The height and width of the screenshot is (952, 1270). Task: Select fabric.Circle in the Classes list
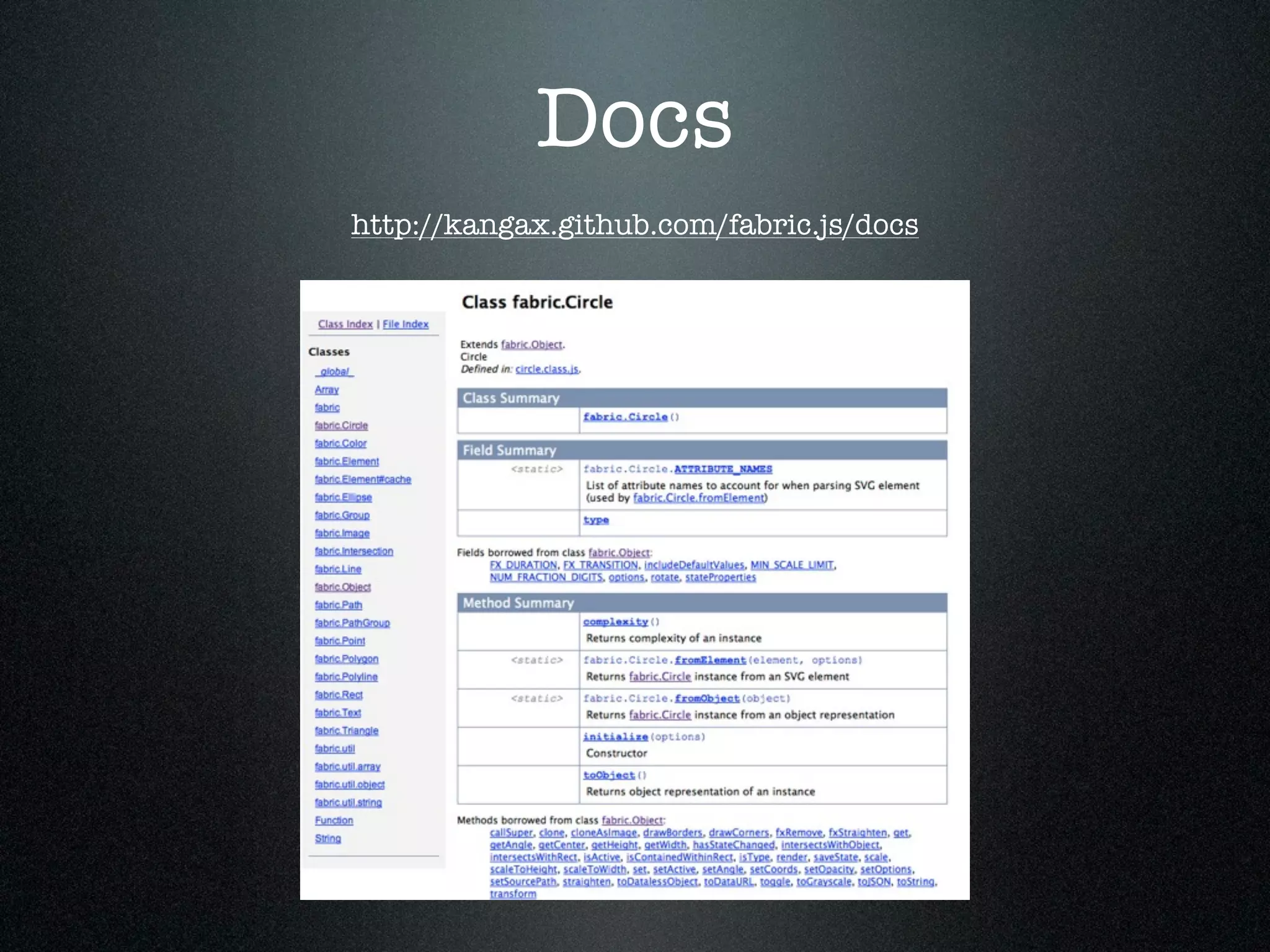click(x=341, y=425)
